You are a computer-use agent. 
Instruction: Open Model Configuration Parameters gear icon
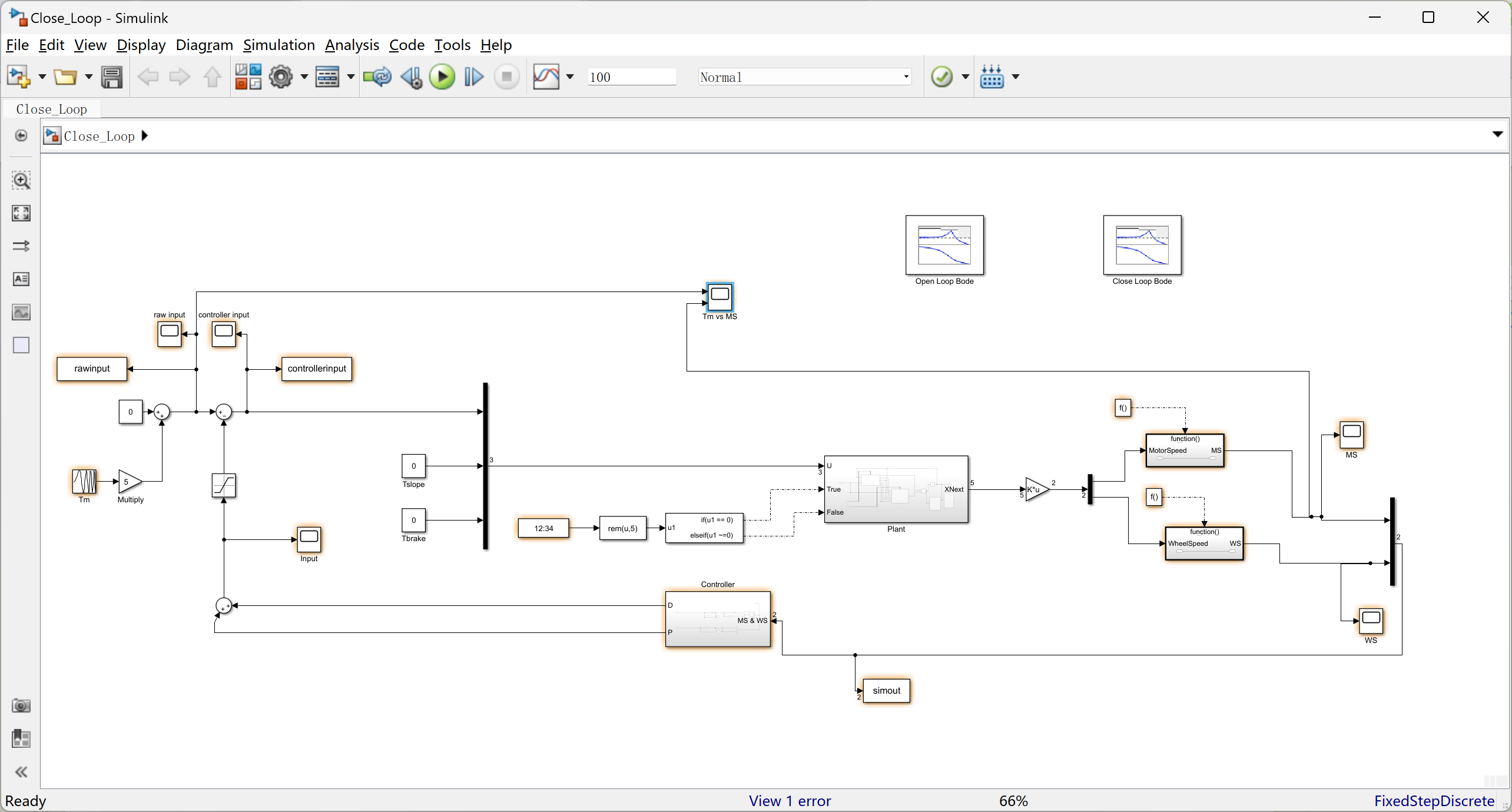(x=281, y=77)
